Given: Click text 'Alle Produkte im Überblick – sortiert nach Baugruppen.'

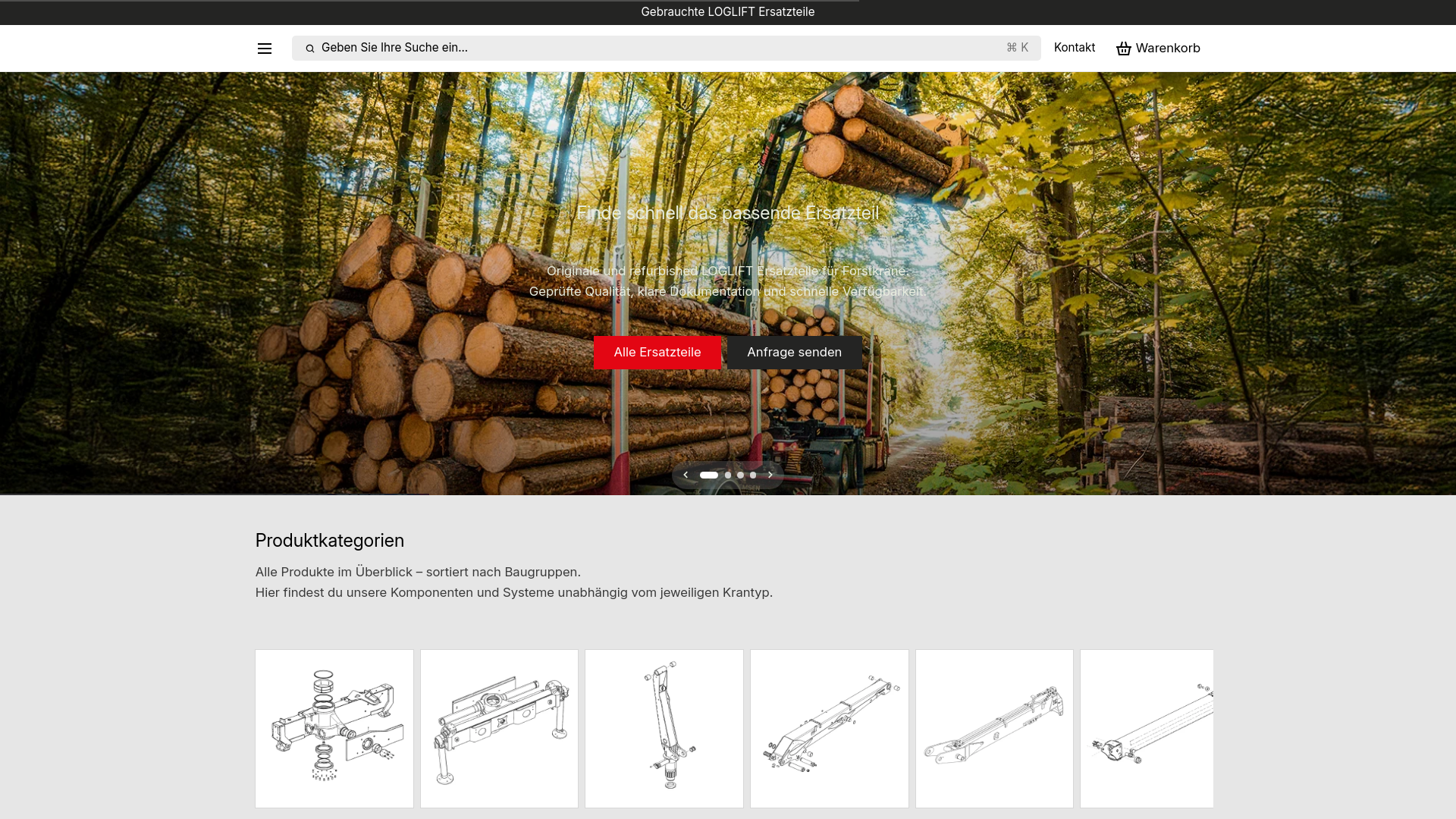Looking at the screenshot, I should pyautogui.click(x=418, y=573).
